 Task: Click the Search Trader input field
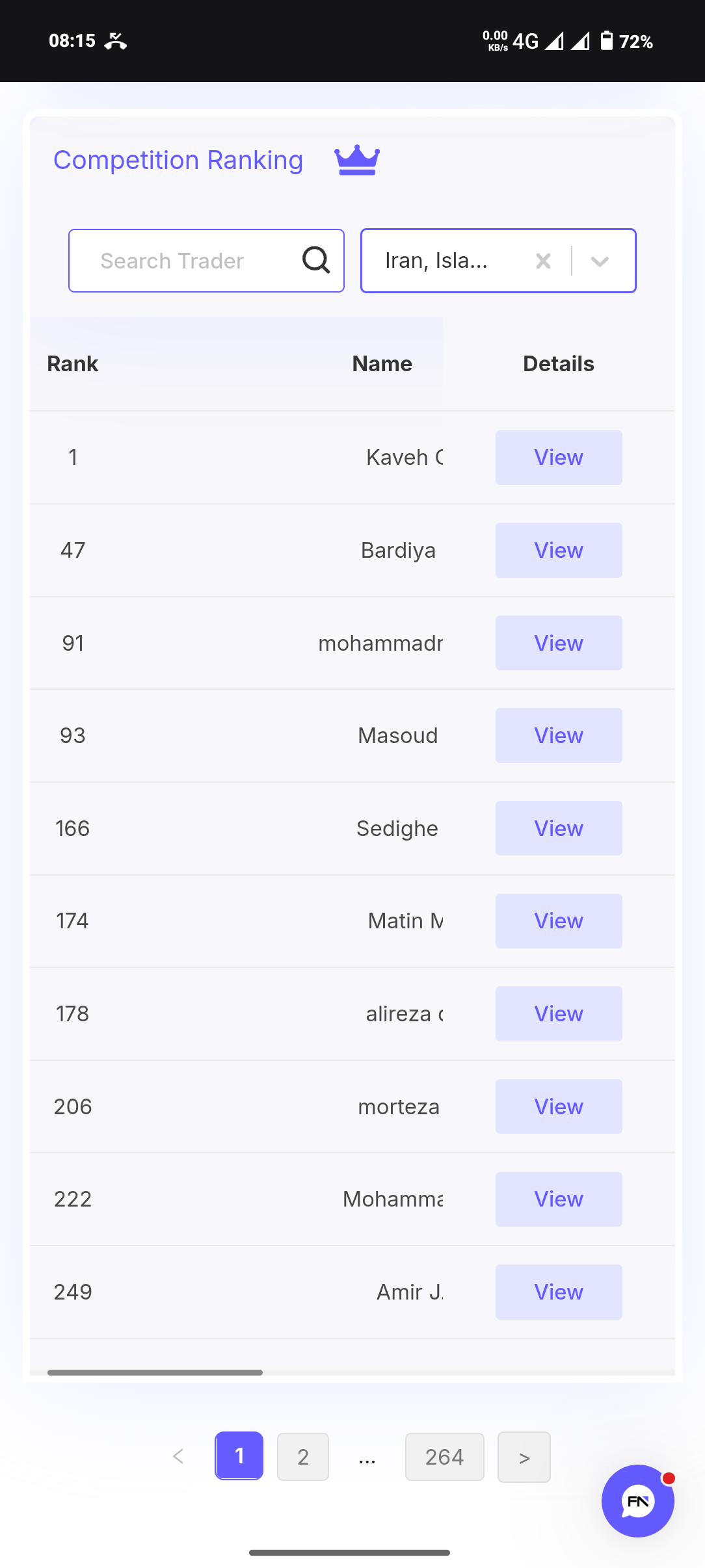click(x=206, y=261)
